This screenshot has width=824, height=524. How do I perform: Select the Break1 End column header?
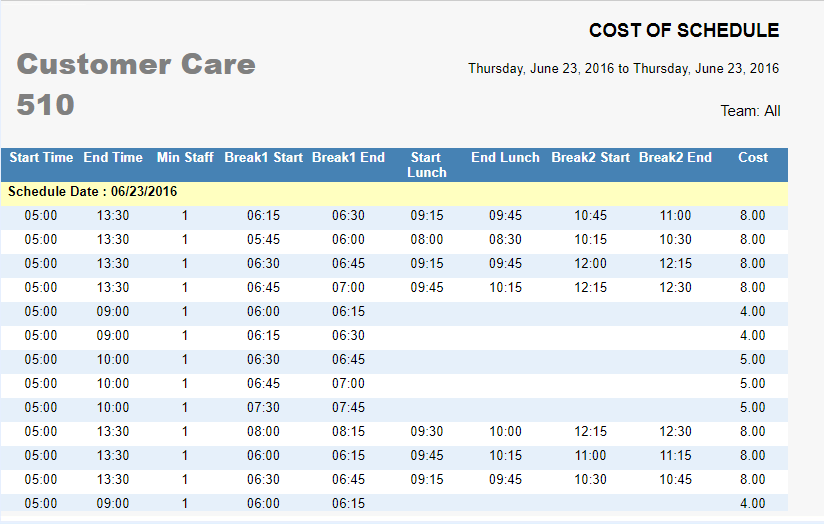pos(348,158)
